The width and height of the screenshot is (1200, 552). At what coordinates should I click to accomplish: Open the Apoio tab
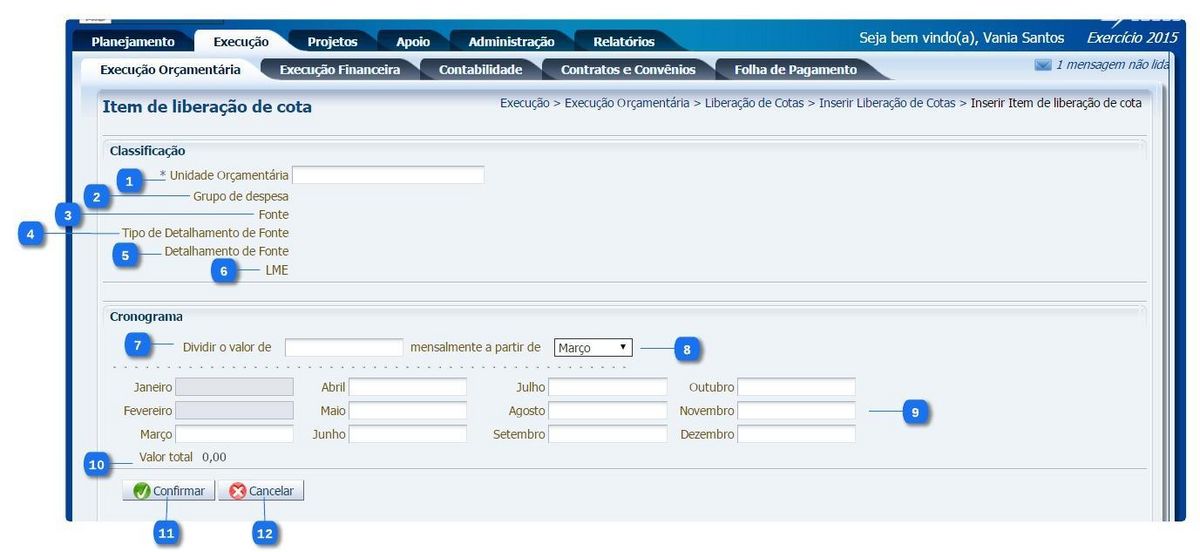click(x=413, y=42)
